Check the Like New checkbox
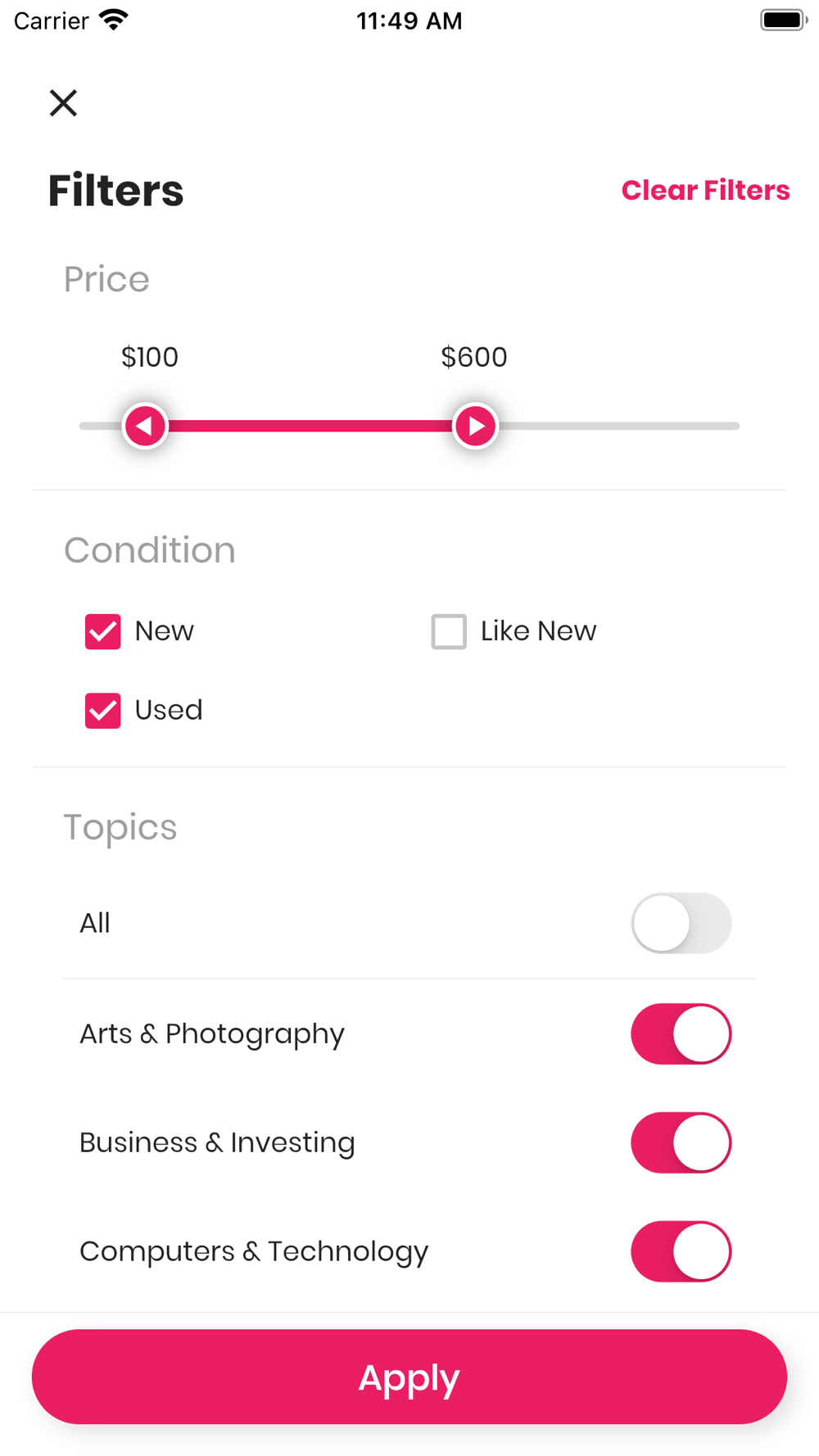The height and width of the screenshot is (1456, 819). pyautogui.click(x=449, y=631)
